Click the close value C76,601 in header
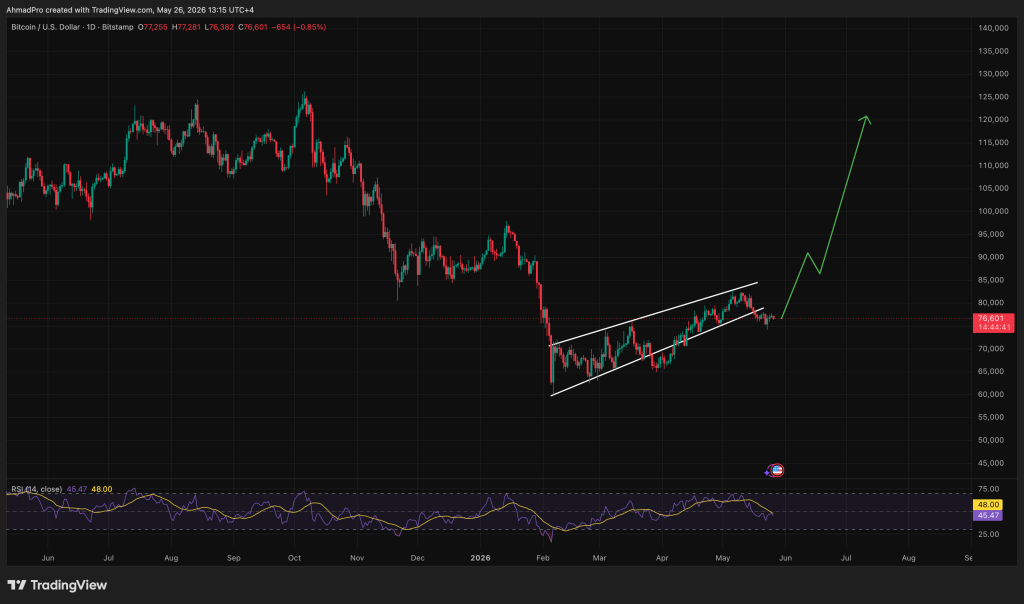 point(253,27)
